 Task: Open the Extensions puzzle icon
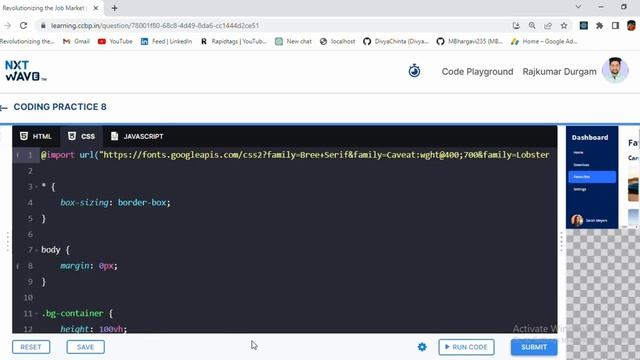point(599,26)
